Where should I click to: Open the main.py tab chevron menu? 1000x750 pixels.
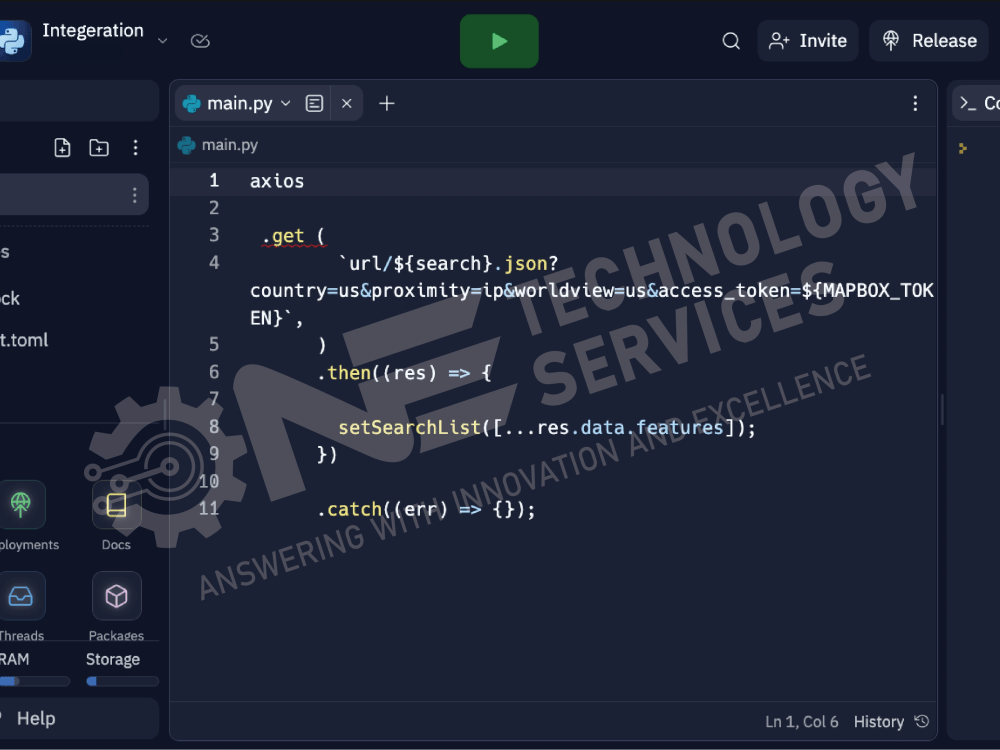pos(286,103)
